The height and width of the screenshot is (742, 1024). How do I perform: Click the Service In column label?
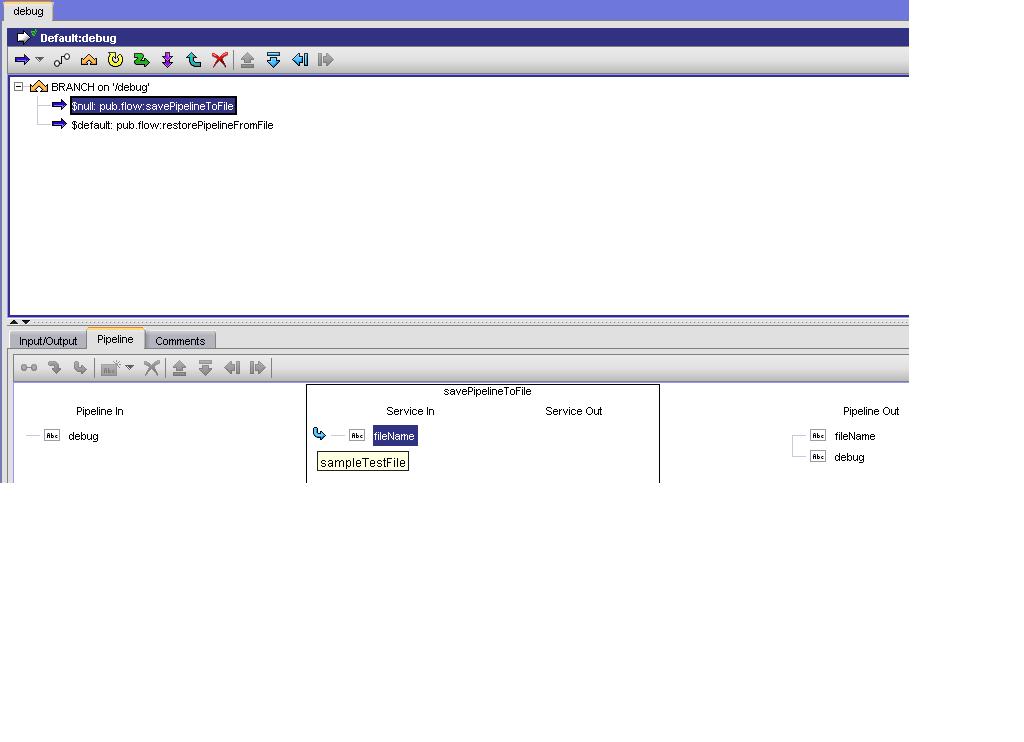tap(410, 411)
